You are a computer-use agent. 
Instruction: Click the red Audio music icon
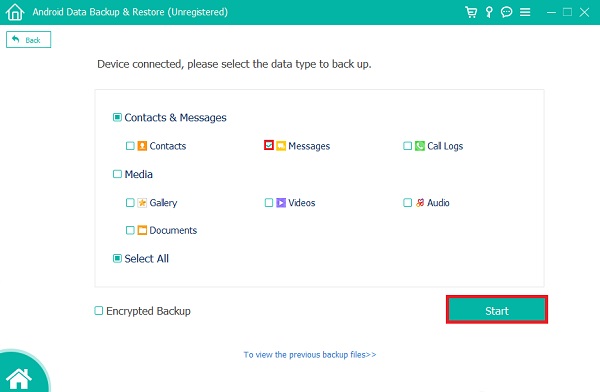click(420, 203)
